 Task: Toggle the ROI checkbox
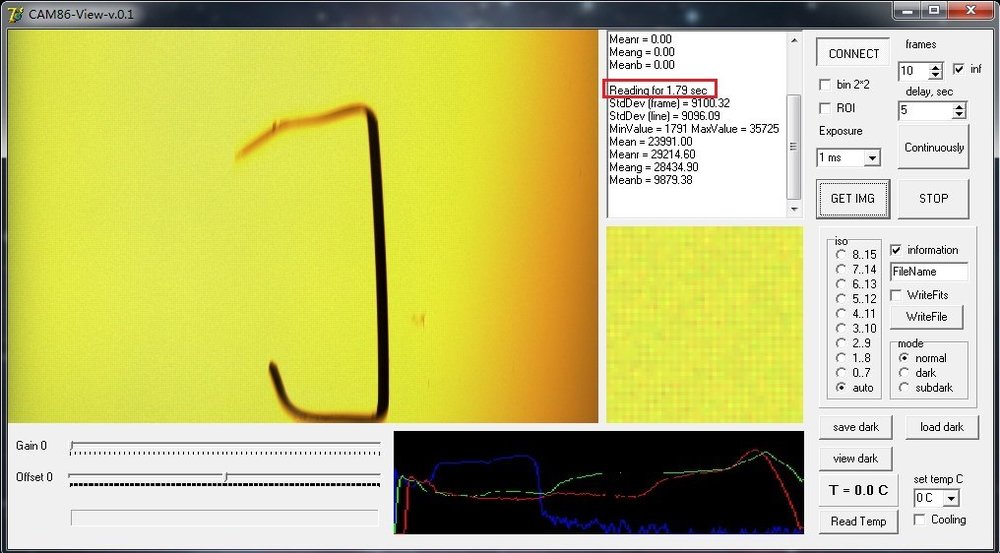825,108
